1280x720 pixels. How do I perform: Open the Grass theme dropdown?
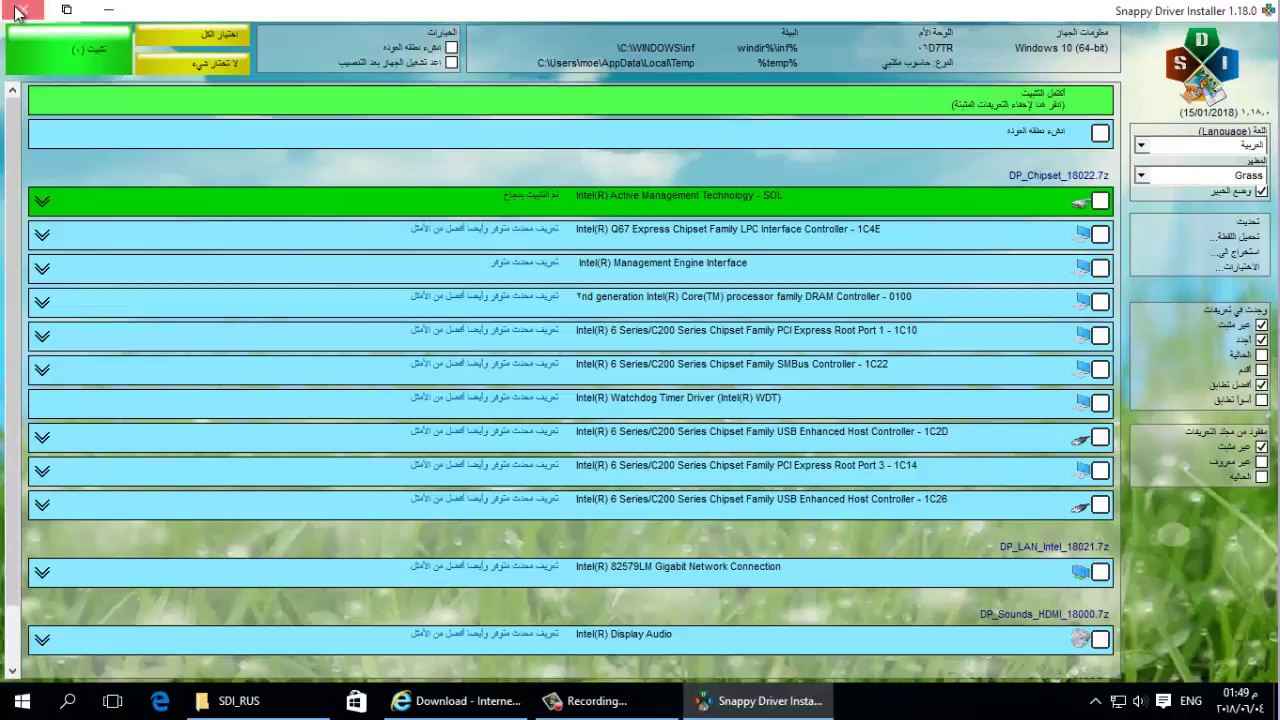click(x=1141, y=176)
